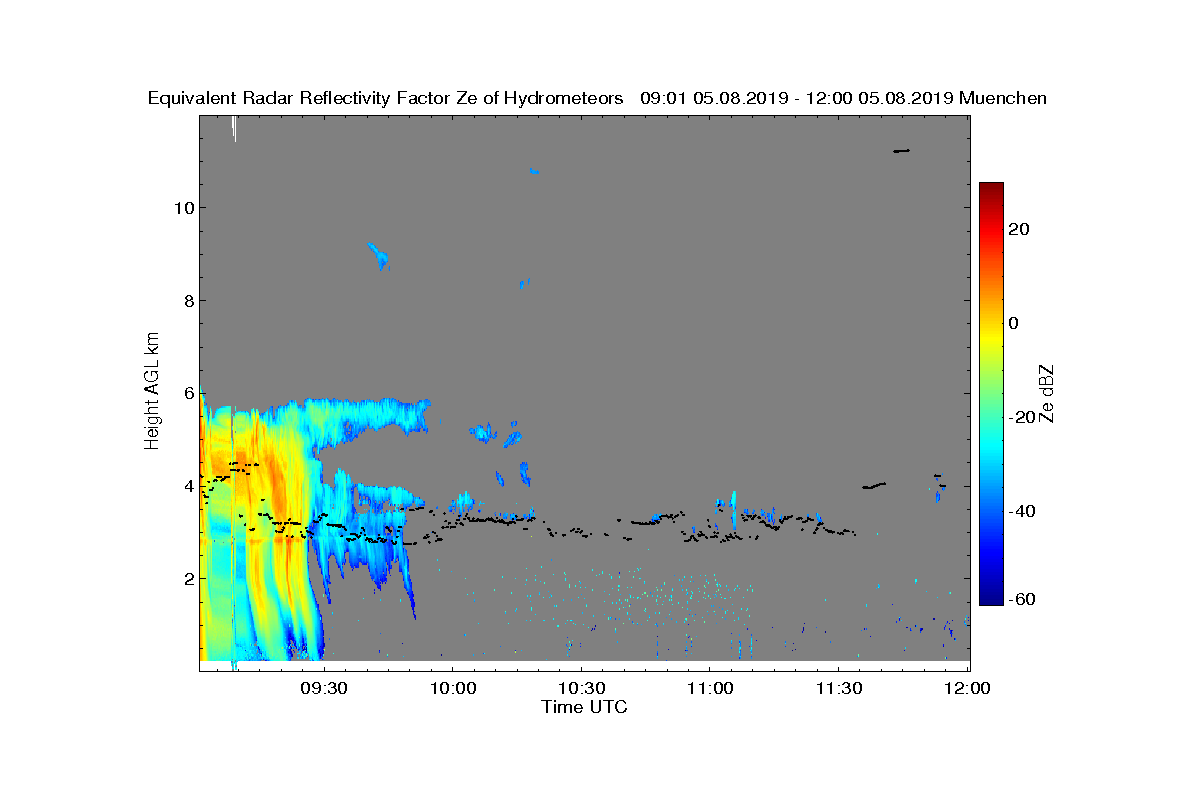
Task: Click the height tick label 10
Action: click(x=182, y=208)
